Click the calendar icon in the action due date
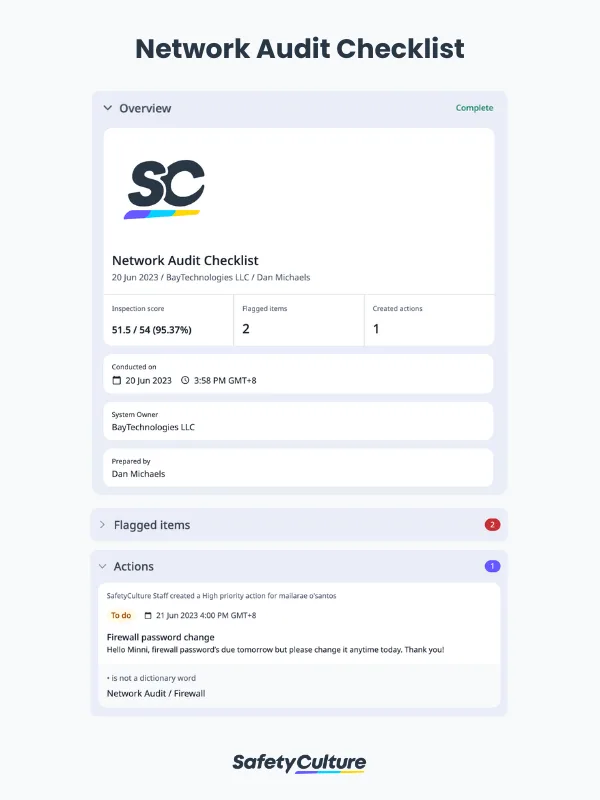The height and width of the screenshot is (800, 600). click(148, 615)
